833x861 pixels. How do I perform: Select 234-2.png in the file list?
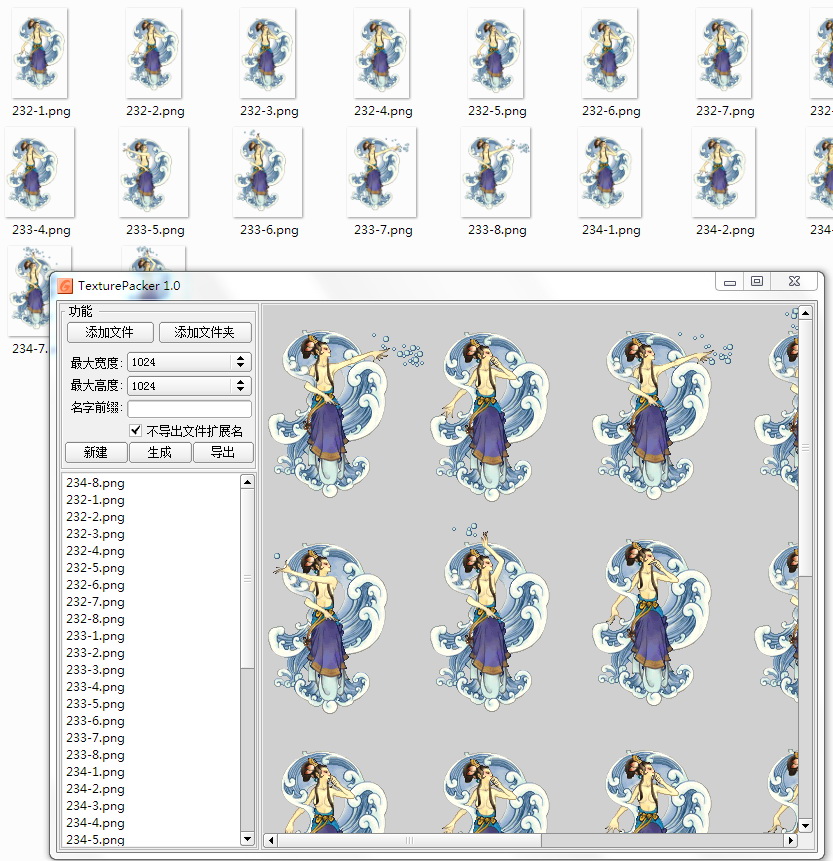pyautogui.click(x=96, y=790)
